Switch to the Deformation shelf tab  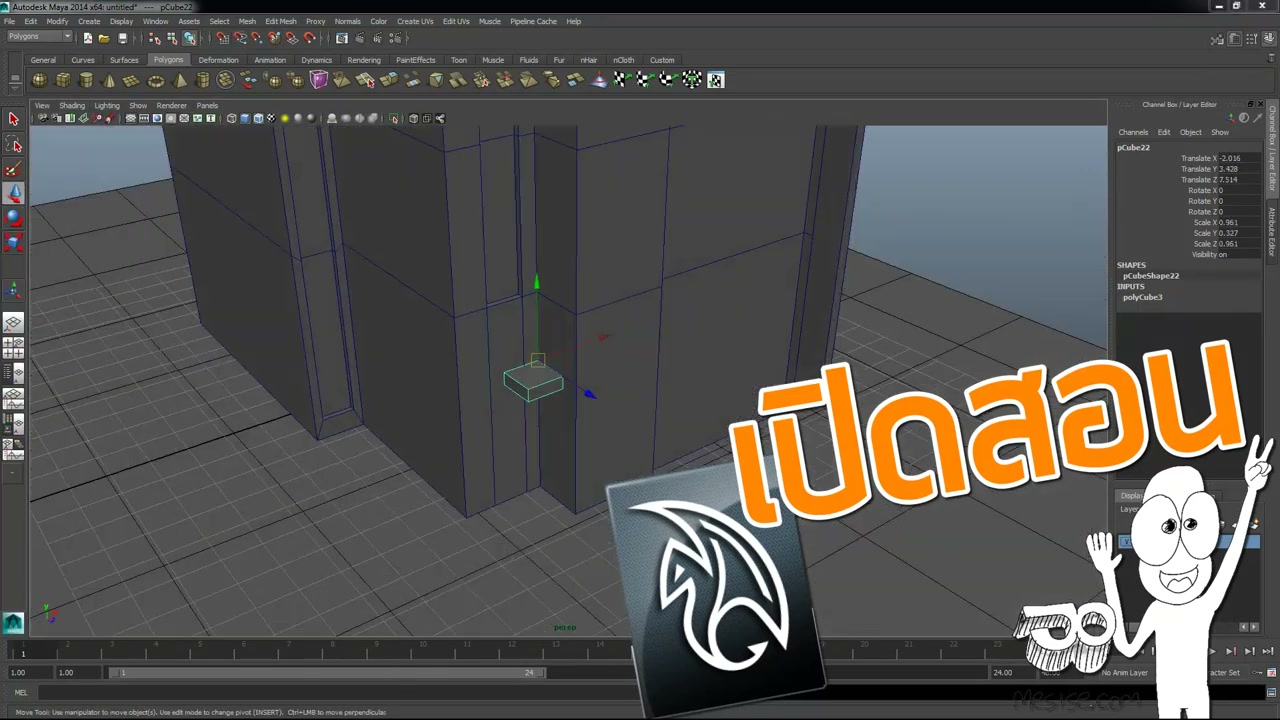click(218, 60)
